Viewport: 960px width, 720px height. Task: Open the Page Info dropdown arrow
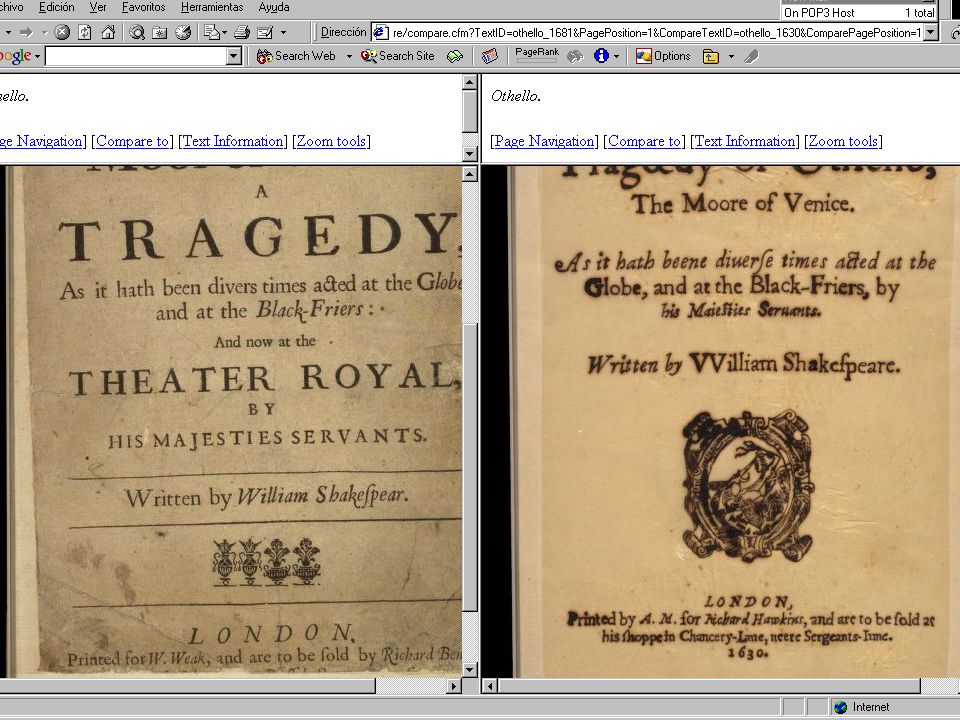tap(616, 56)
